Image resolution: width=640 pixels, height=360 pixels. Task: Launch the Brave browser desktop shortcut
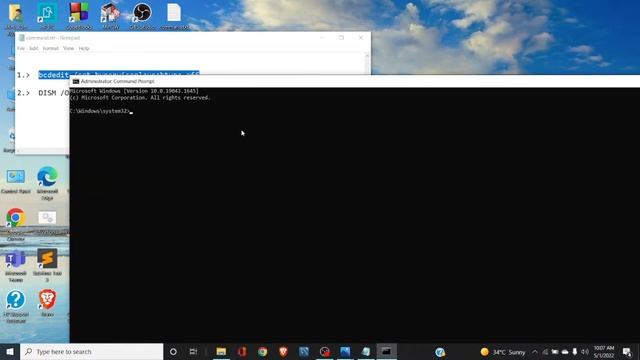pyautogui.click(x=47, y=303)
